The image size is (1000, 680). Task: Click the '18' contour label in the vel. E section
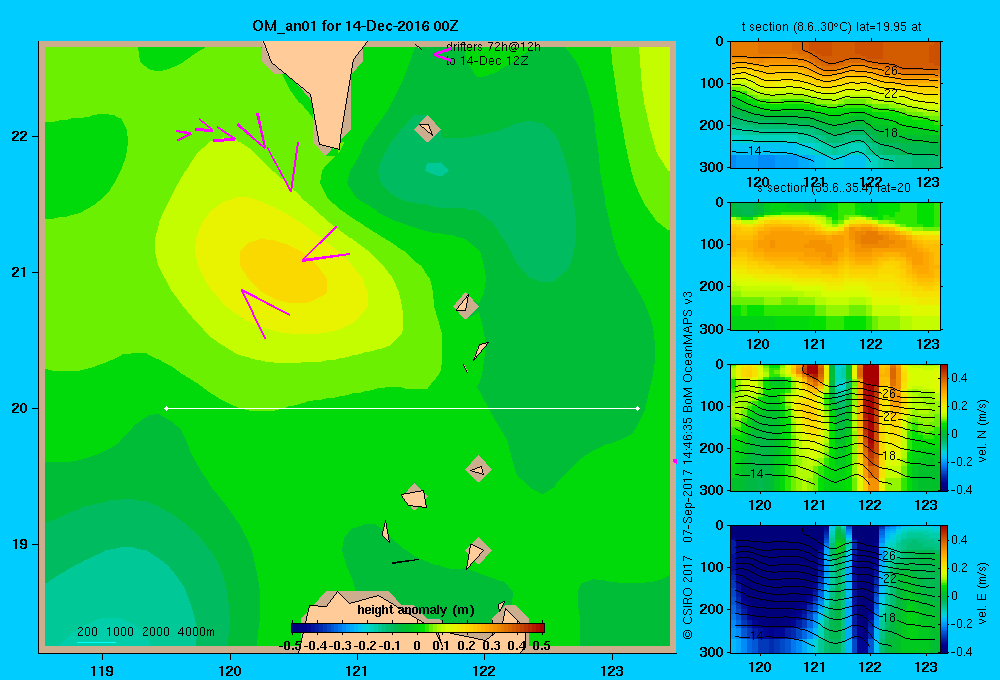coord(889,617)
